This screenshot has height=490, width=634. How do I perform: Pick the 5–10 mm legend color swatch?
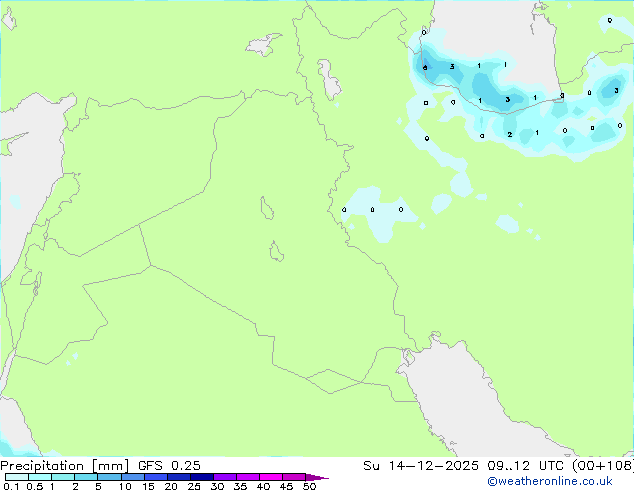[110, 477]
